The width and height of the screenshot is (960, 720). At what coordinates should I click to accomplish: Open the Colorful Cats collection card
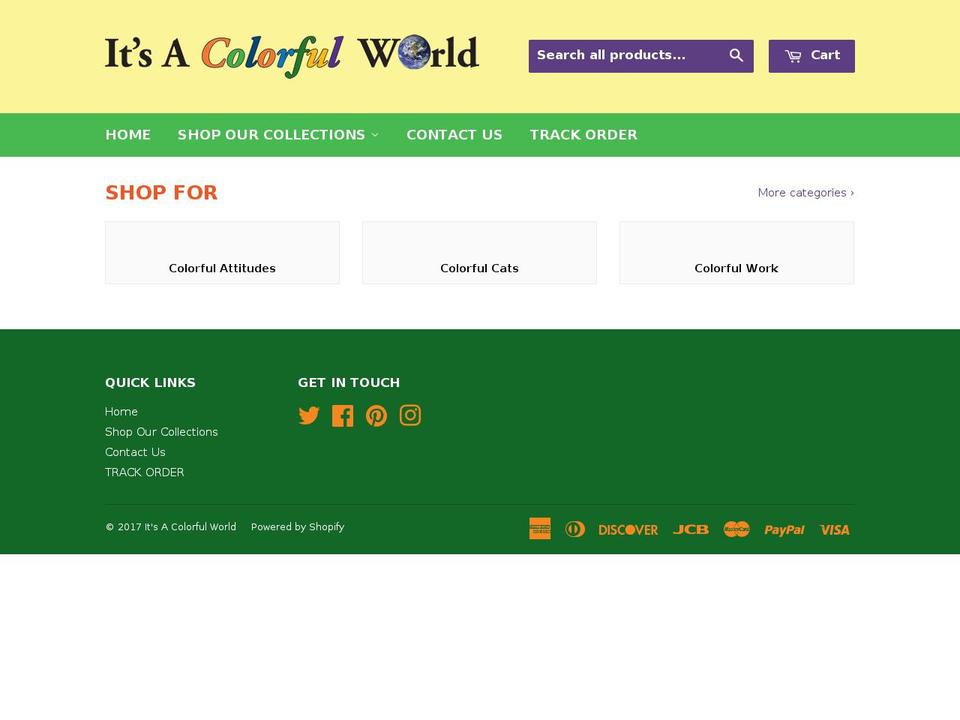pos(479,253)
